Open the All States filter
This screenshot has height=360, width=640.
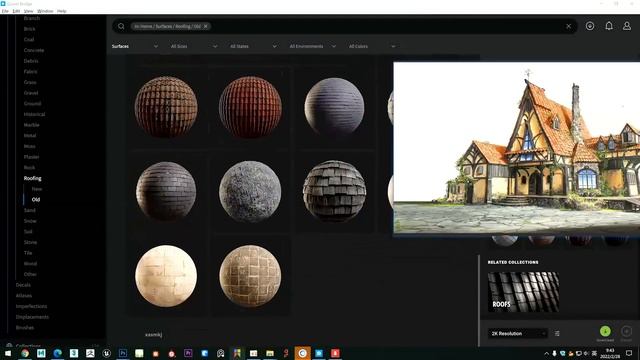point(253,47)
